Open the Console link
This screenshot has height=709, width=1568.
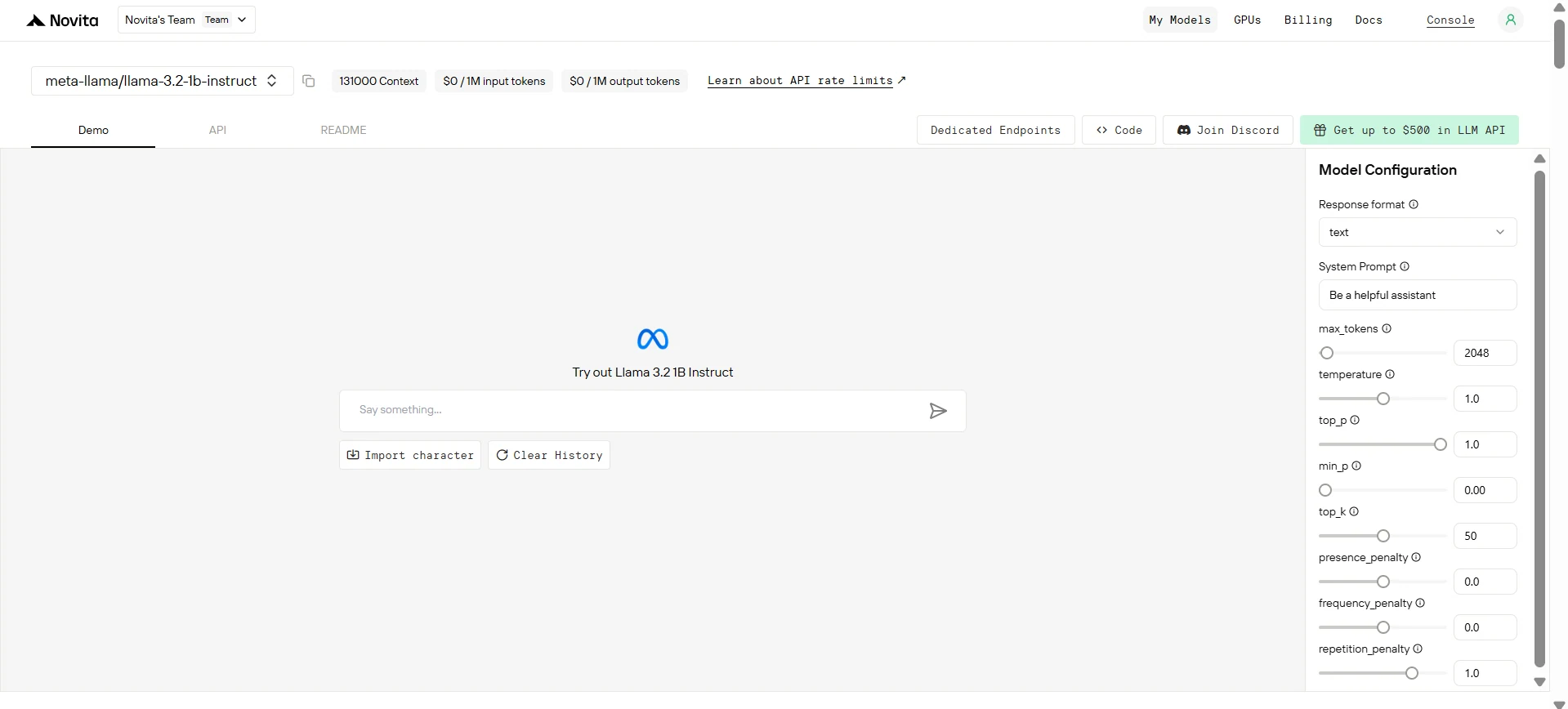tap(1450, 20)
